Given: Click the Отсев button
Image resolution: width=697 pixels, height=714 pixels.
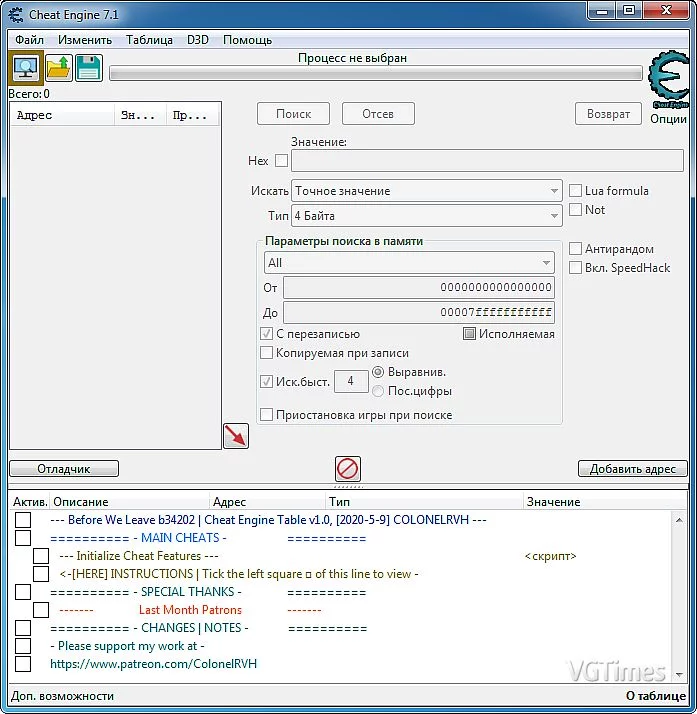Looking at the screenshot, I should 378,114.
